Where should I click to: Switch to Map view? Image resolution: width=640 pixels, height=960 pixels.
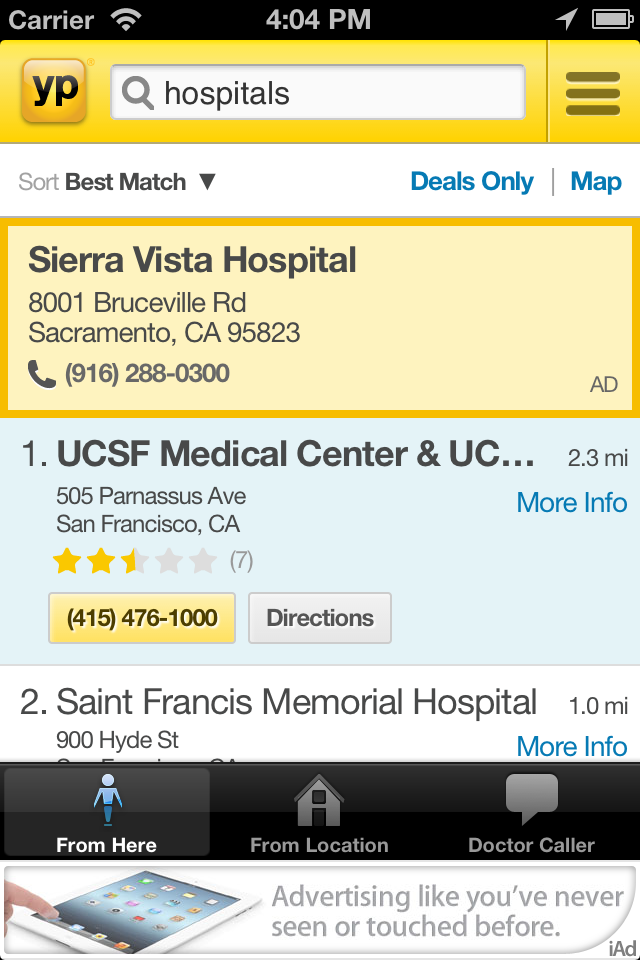[596, 182]
